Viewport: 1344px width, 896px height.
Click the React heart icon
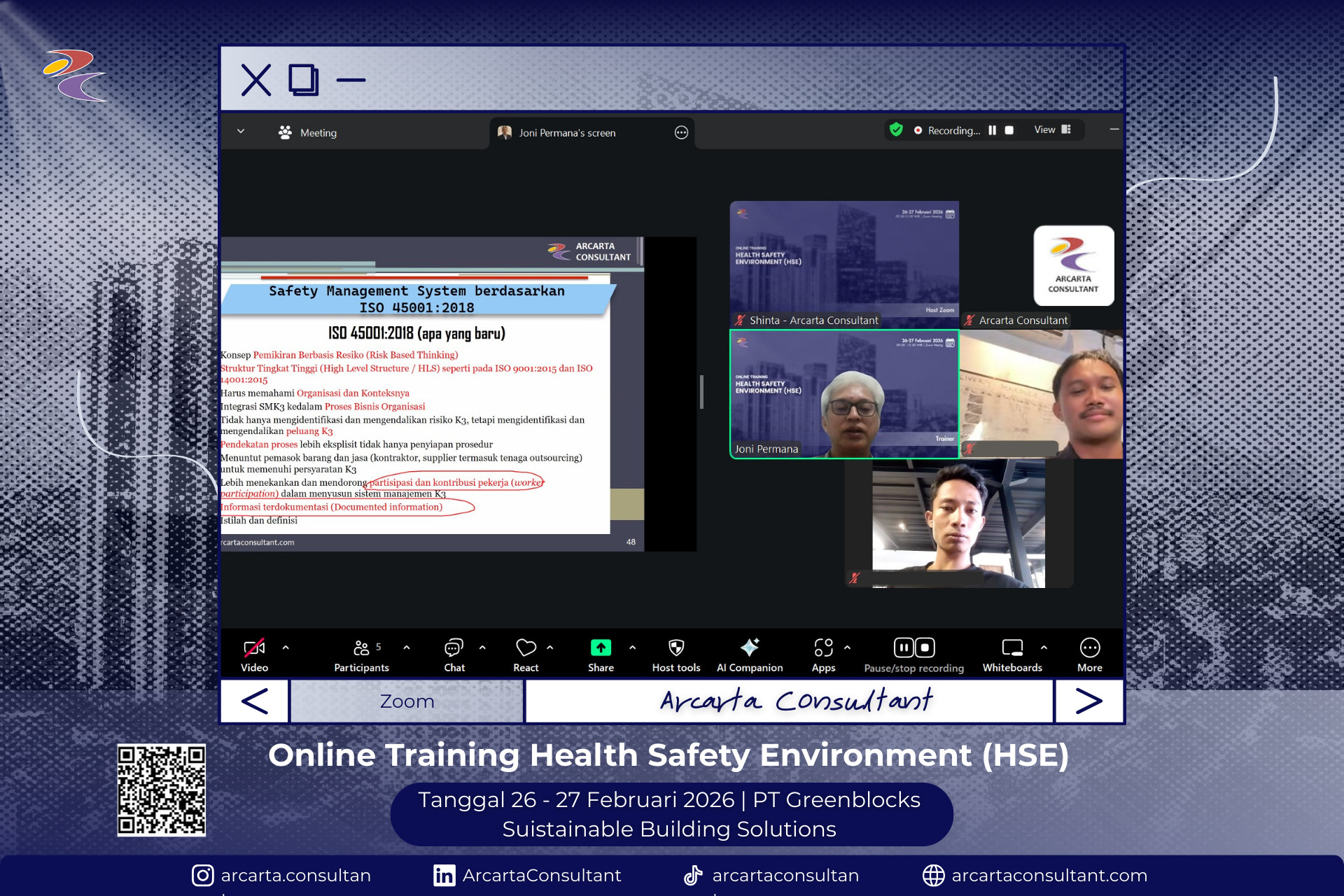526,648
